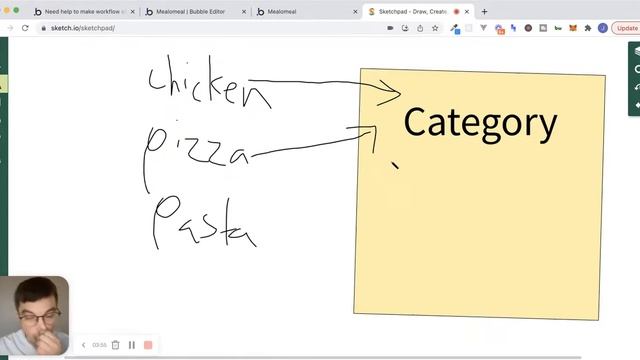
Task: Switch to the Mealomeal Bubble Editor tab
Action: (195, 12)
